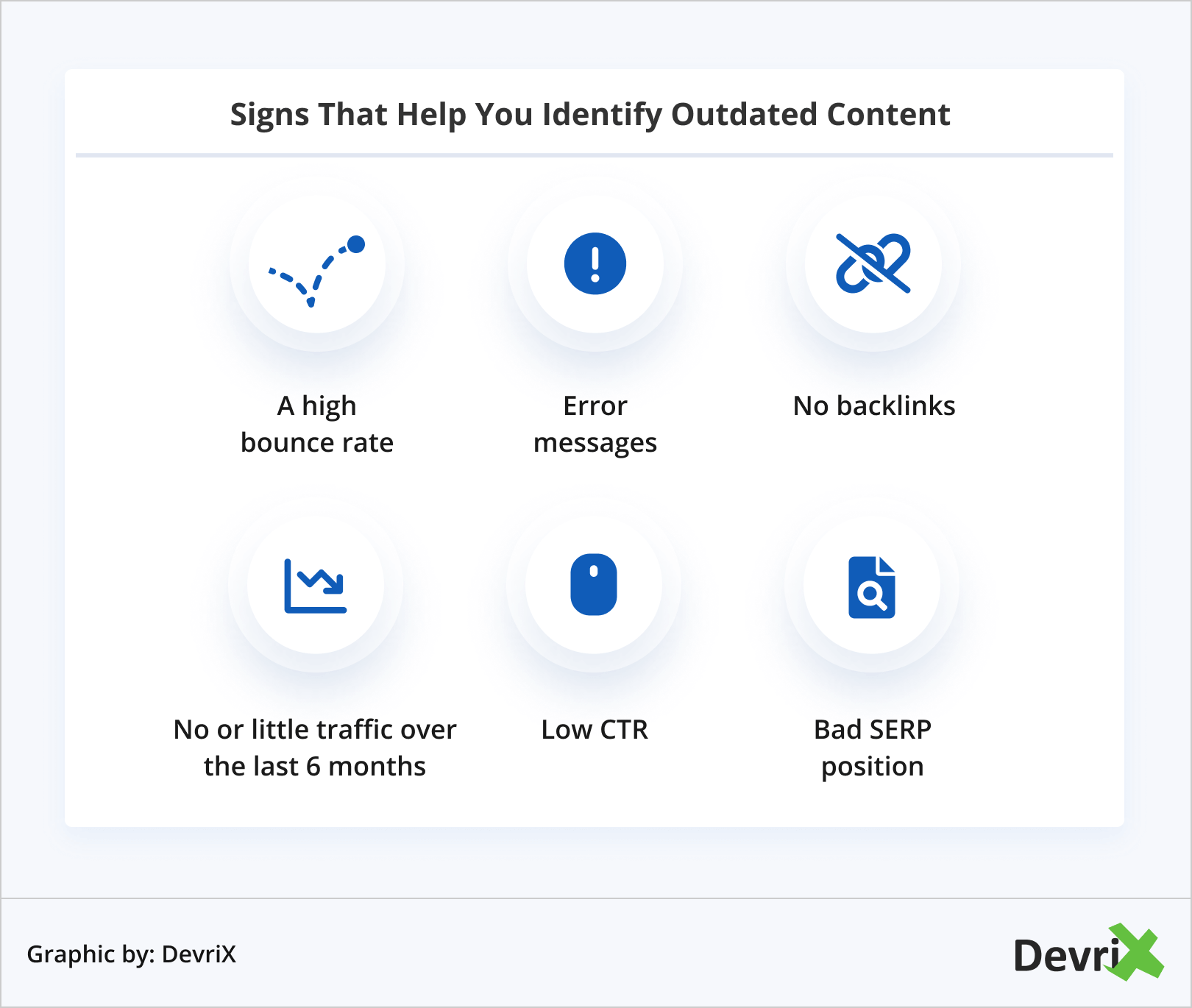
Task: Click the 'No backlinks' label
Action: (x=874, y=406)
